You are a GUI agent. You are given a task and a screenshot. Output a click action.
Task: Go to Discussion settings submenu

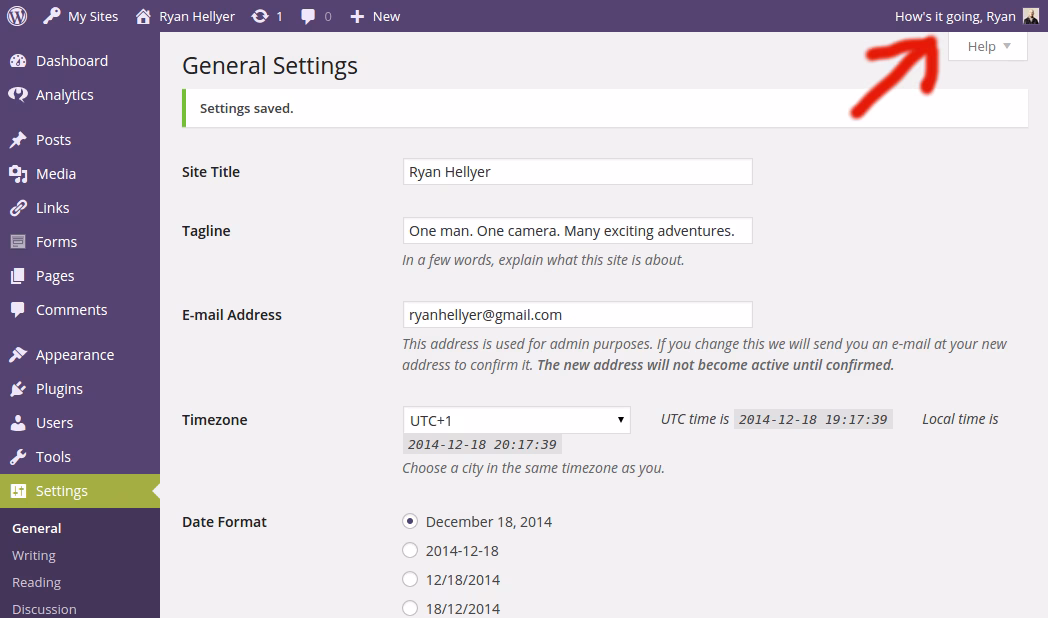[44, 609]
